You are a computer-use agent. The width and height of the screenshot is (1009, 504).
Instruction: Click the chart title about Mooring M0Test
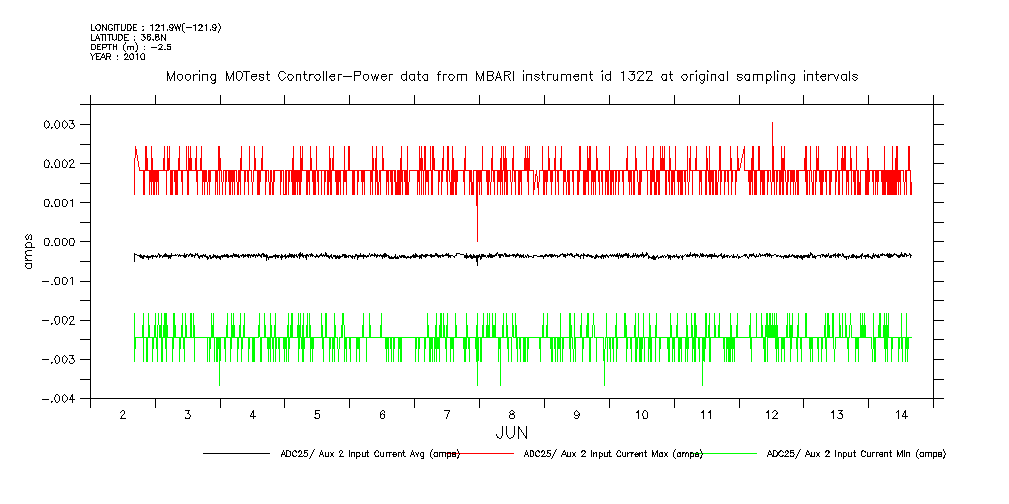click(511, 77)
